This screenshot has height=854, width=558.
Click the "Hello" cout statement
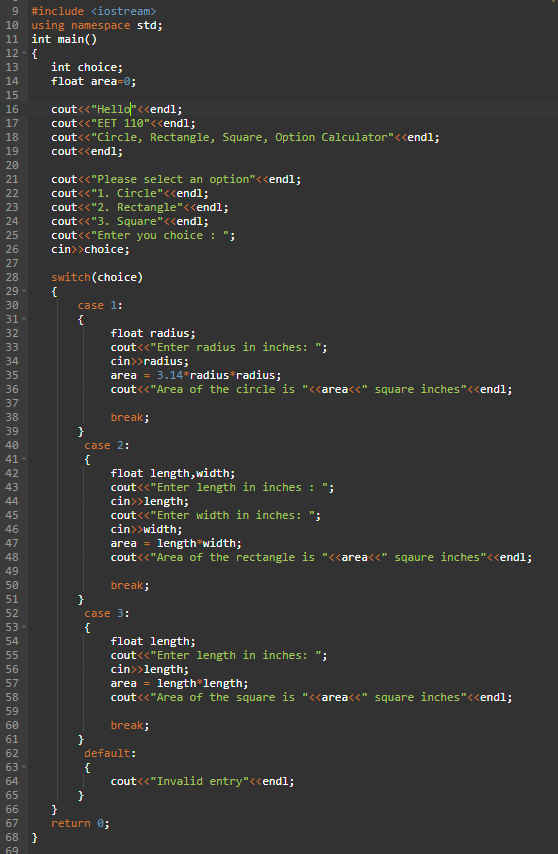pyautogui.click(x=117, y=109)
